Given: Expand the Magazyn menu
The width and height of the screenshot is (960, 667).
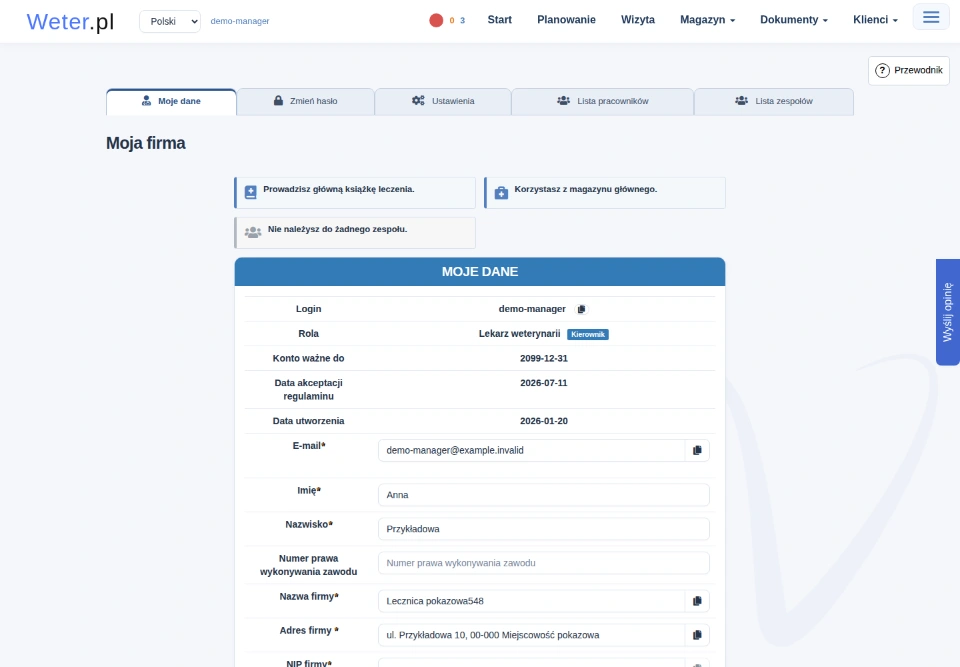Looking at the screenshot, I should point(707,20).
